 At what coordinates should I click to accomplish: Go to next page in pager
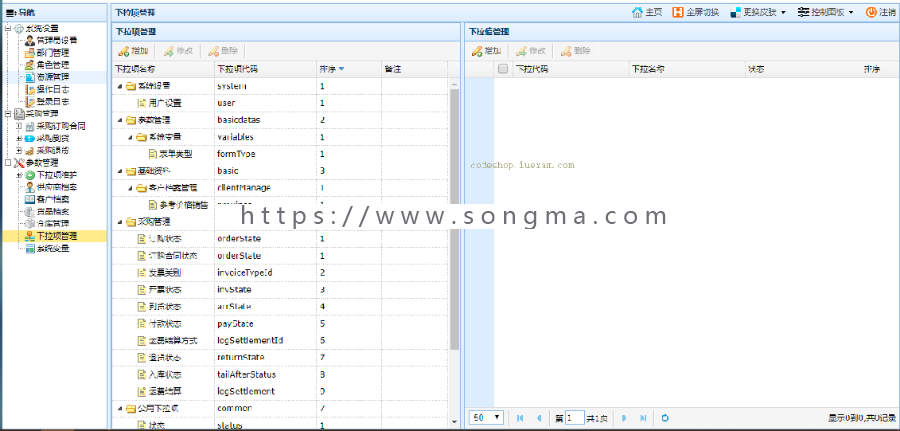(x=624, y=418)
